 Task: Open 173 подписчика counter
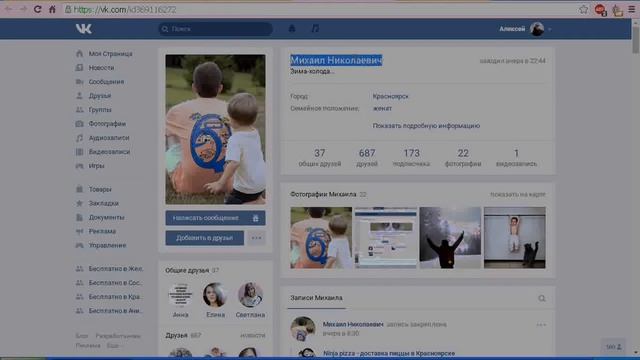[x=411, y=157]
